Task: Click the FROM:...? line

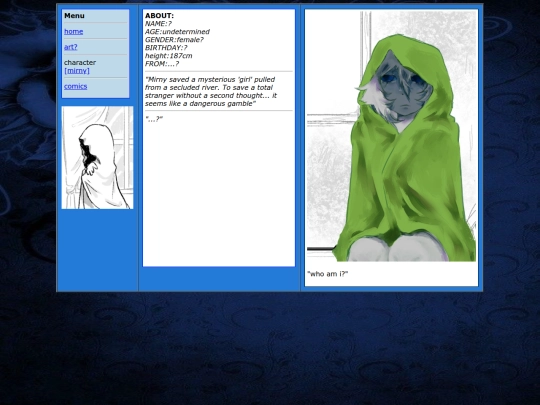Action: point(162,64)
